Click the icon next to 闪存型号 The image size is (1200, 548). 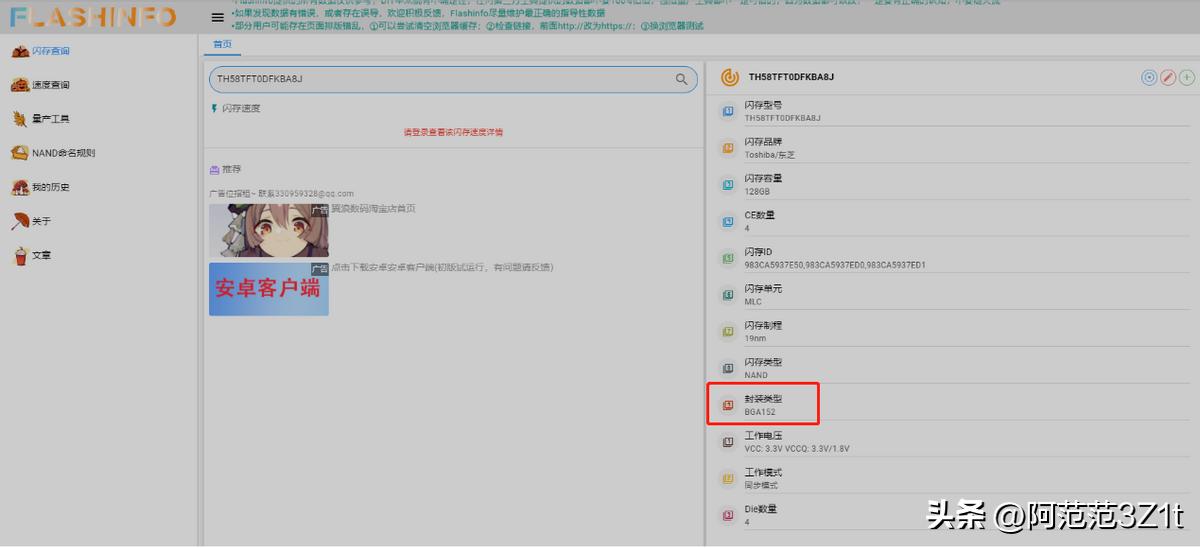coord(728,111)
